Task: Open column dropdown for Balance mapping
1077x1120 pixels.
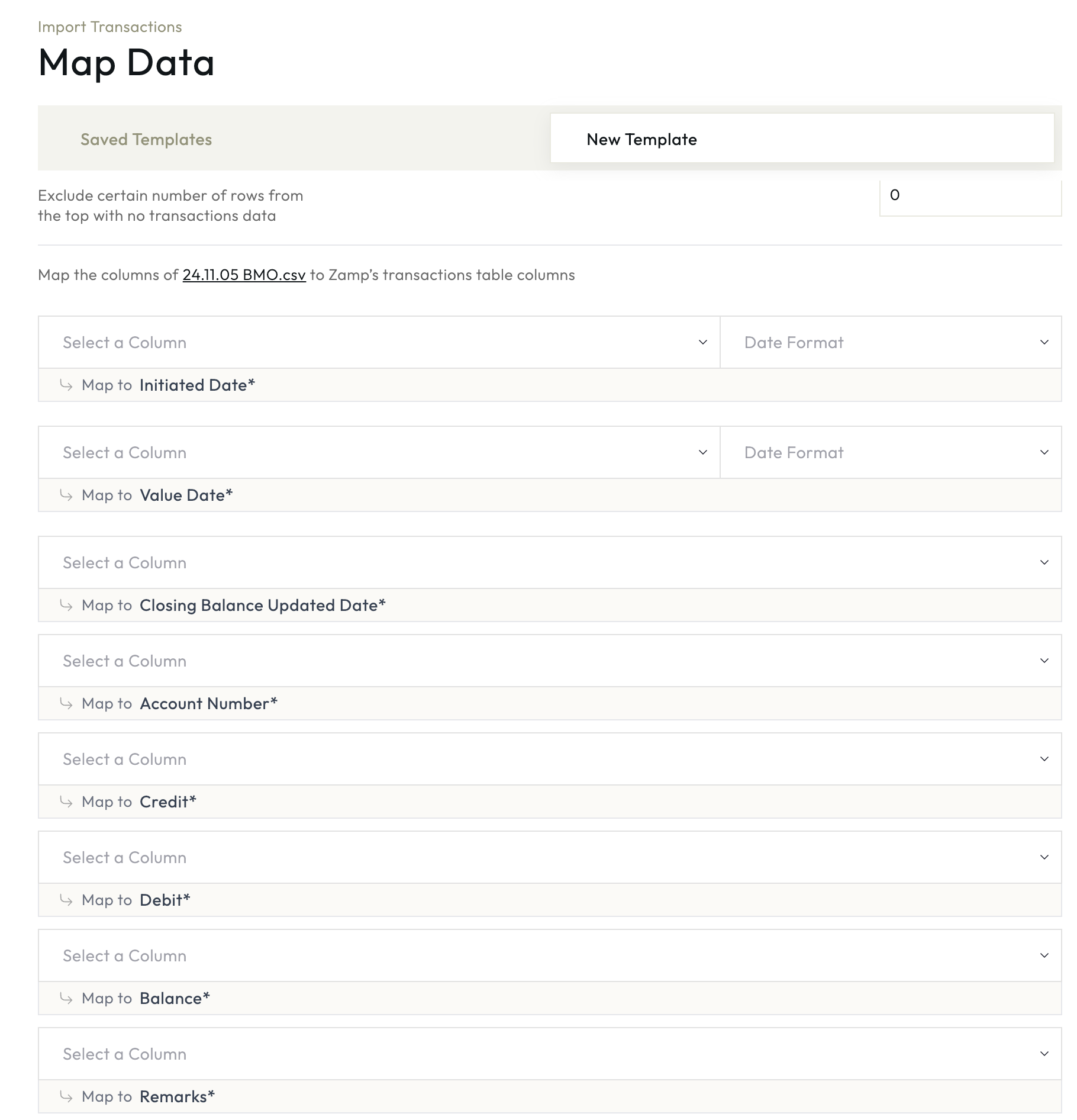Action: (x=549, y=956)
